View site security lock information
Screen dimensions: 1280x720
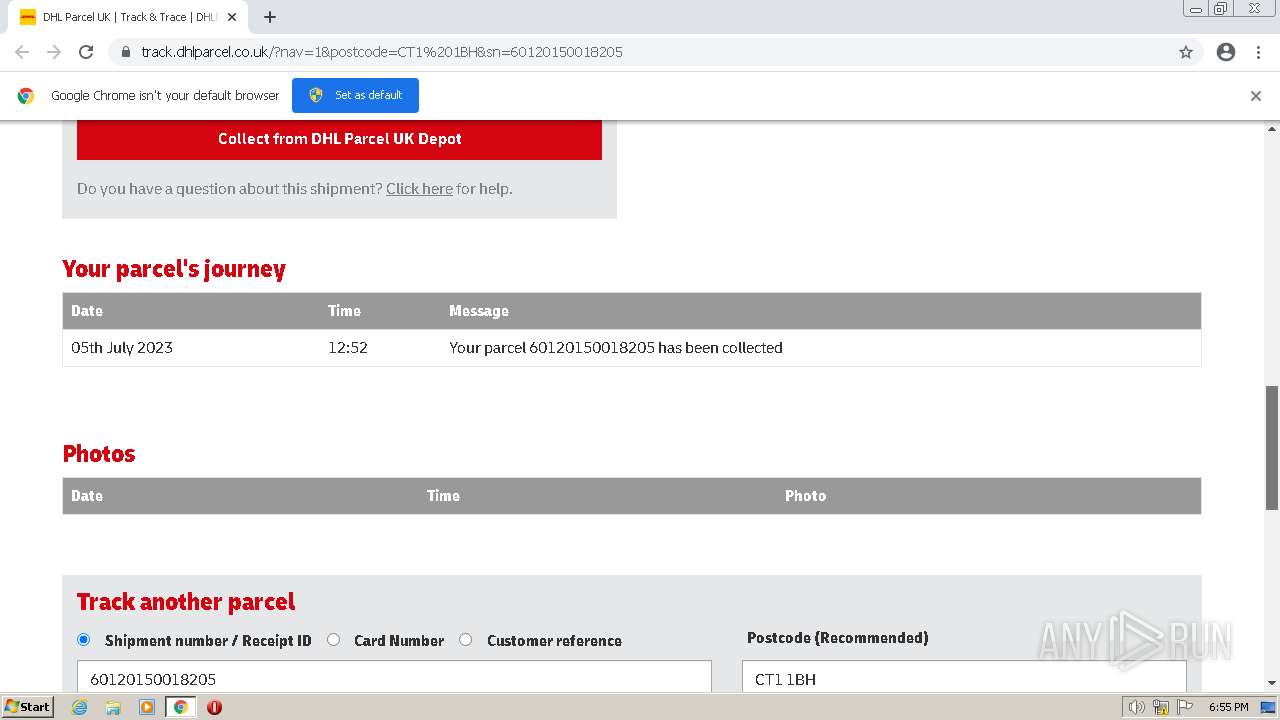(x=126, y=52)
